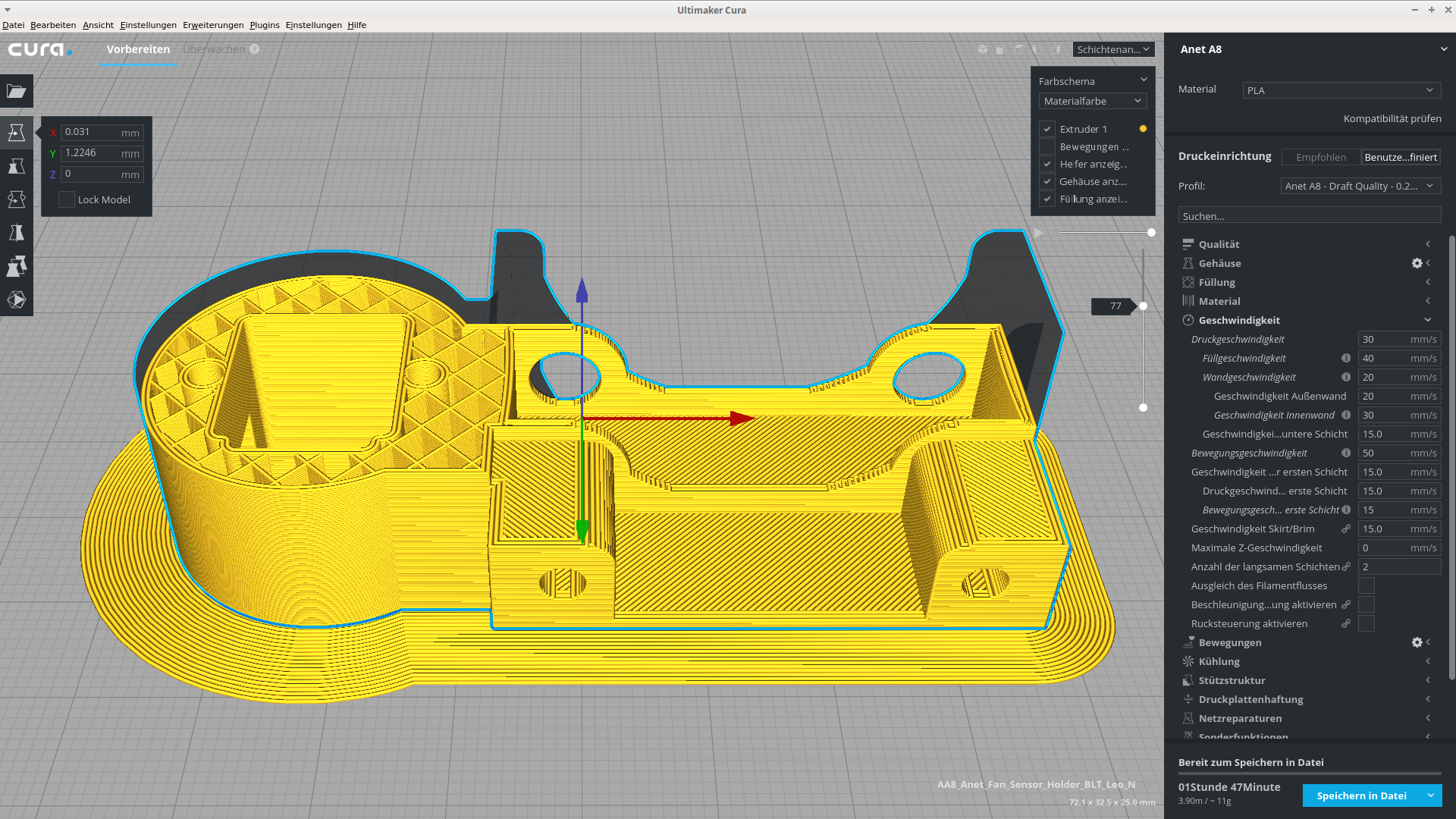
Task: Enable the Lock Model checkbox
Action: point(67,199)
